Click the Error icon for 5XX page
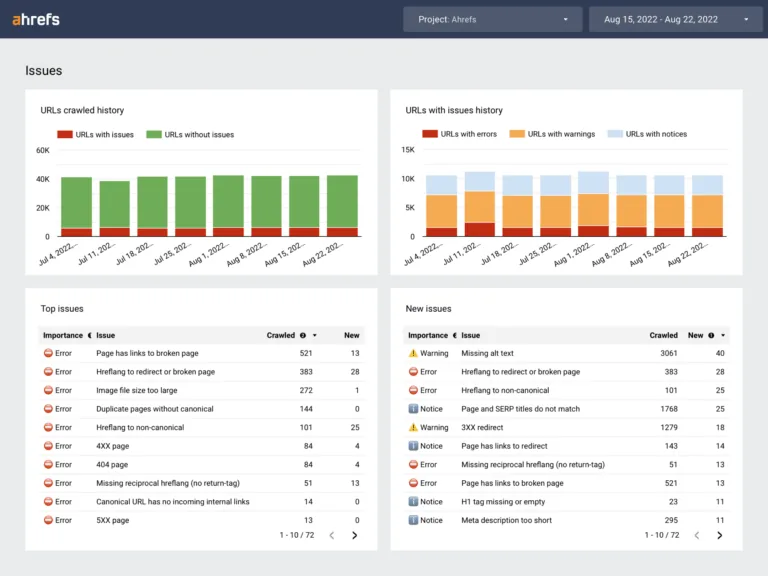Image resolution: width=768 pixels, height=576 pixels. (48, 520)
